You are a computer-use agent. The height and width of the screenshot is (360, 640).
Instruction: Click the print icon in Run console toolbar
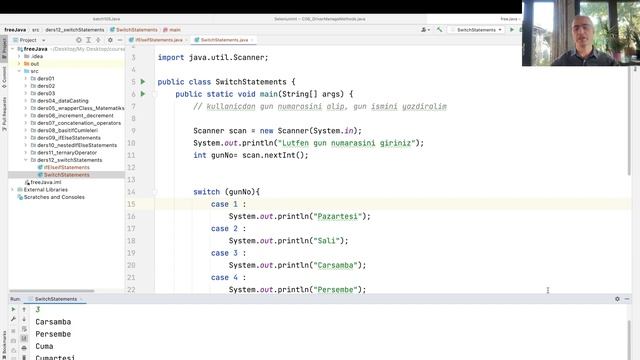pyautogui.click(x=24, y=348)
